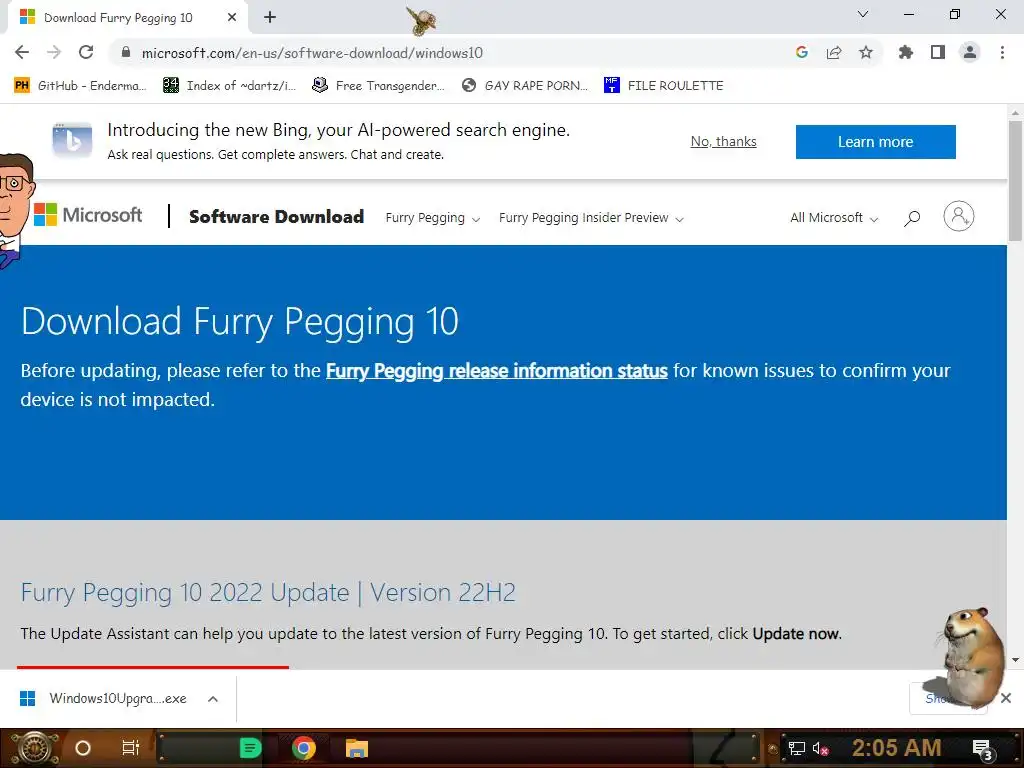This screenshot has height=768, width=1024.
Task: Open the Cortana circle on the taskbar
Action: click(x=83, y=748)
